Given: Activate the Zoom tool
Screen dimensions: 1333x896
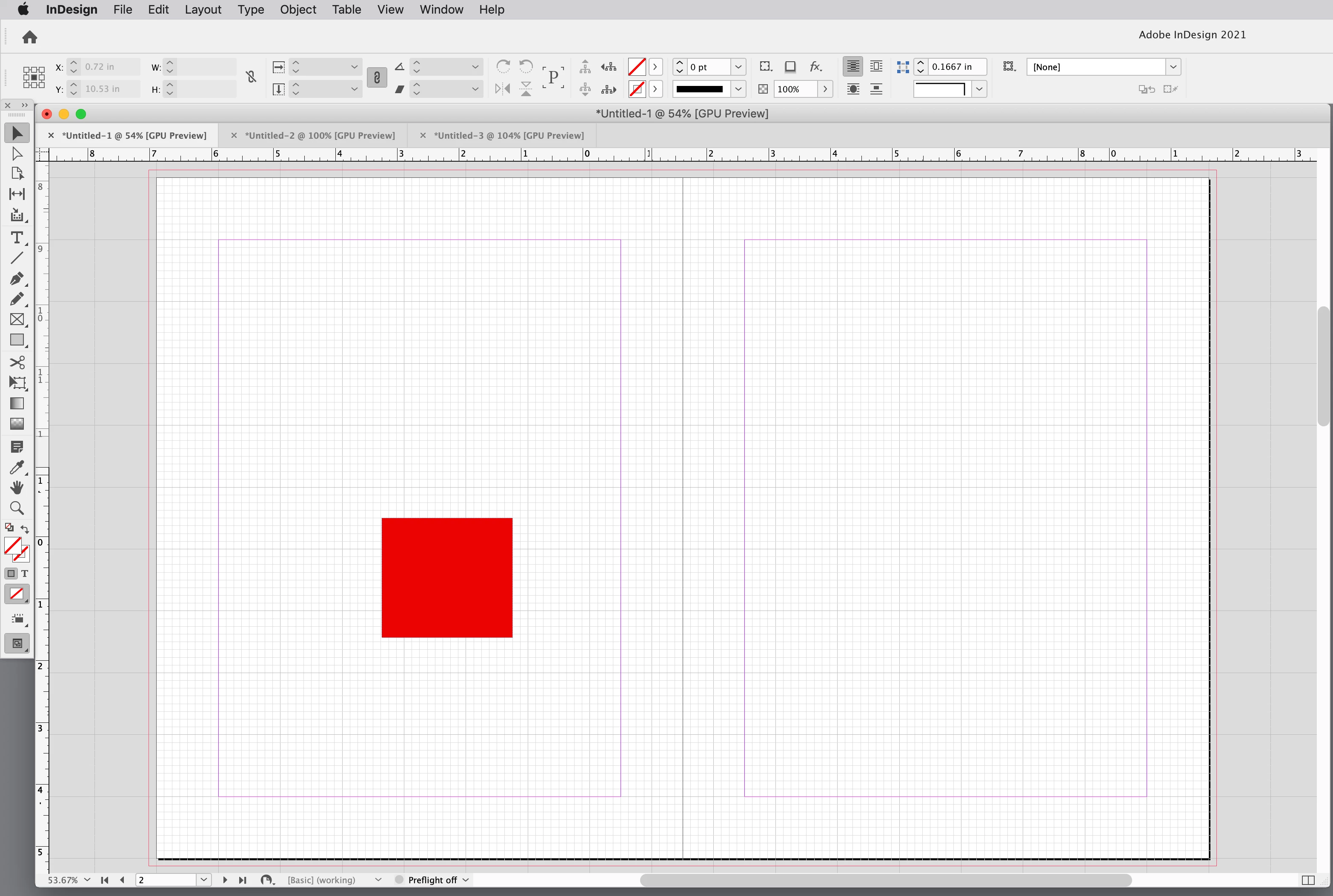Looking at the screenshot, I should point(17,508).
